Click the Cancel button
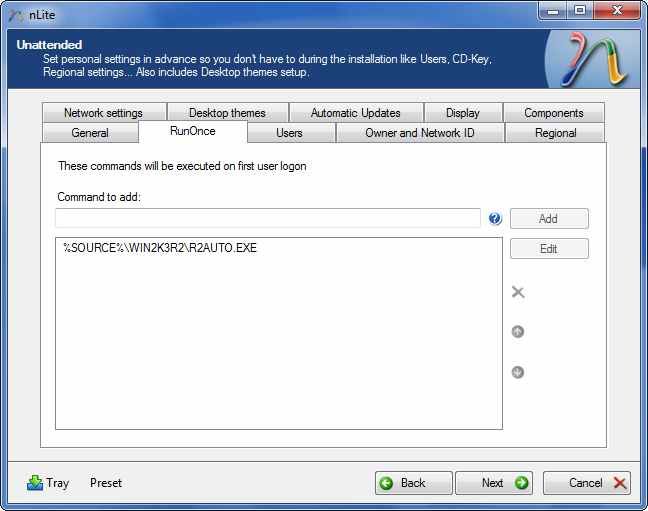This screenshot has width=648, height=511. pyautogui.click(x=586, y=482)
